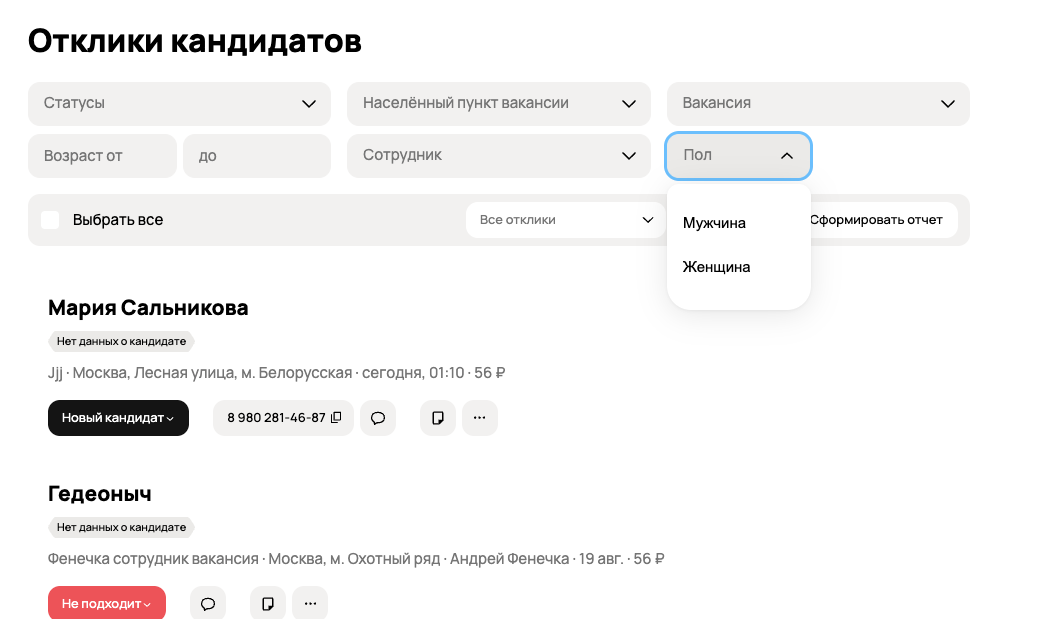
Task: Open note icon for Мария Сальникова
Action: (437, 418)
